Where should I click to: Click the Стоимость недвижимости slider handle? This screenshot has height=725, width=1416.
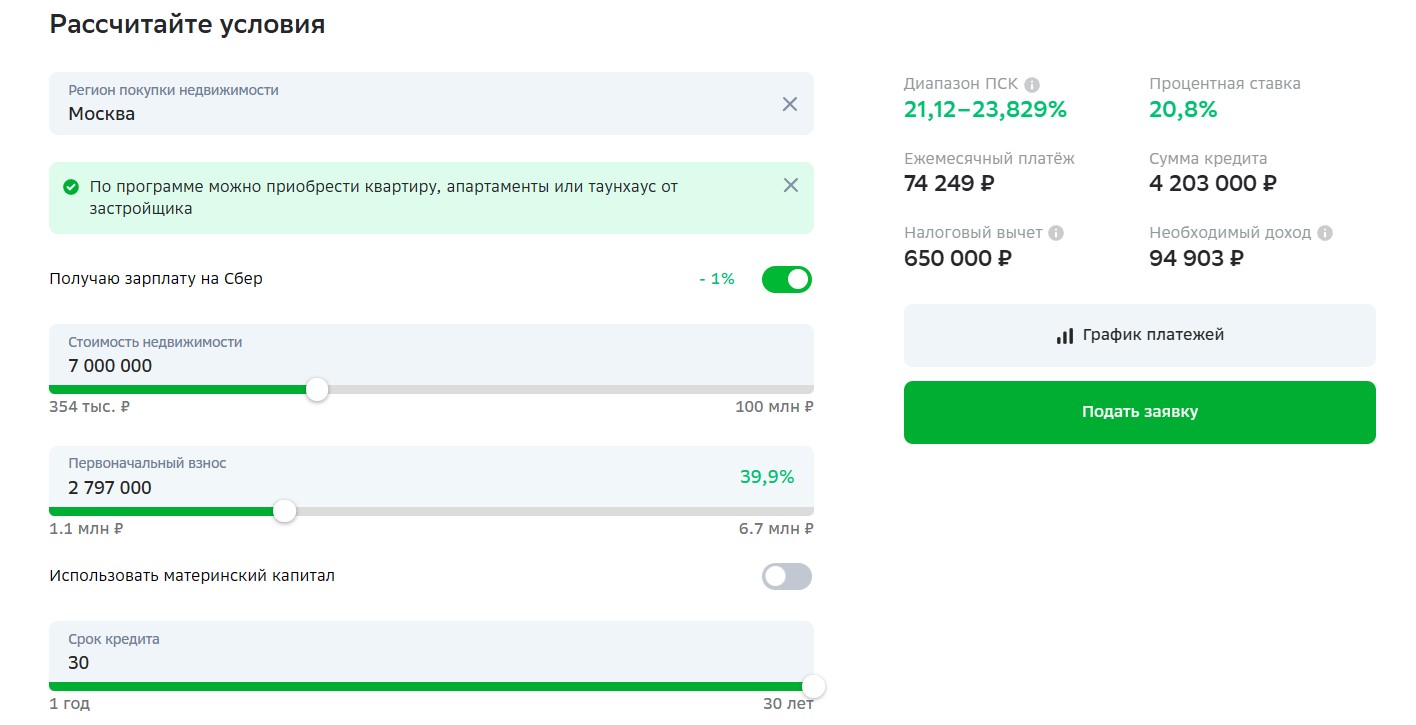317,390
